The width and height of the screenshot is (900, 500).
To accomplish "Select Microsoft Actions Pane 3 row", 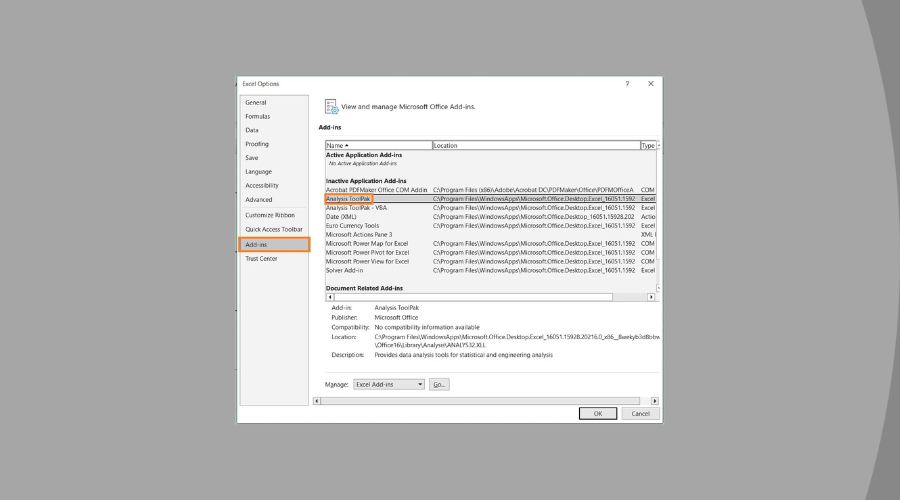I will (x=490, y=234).
